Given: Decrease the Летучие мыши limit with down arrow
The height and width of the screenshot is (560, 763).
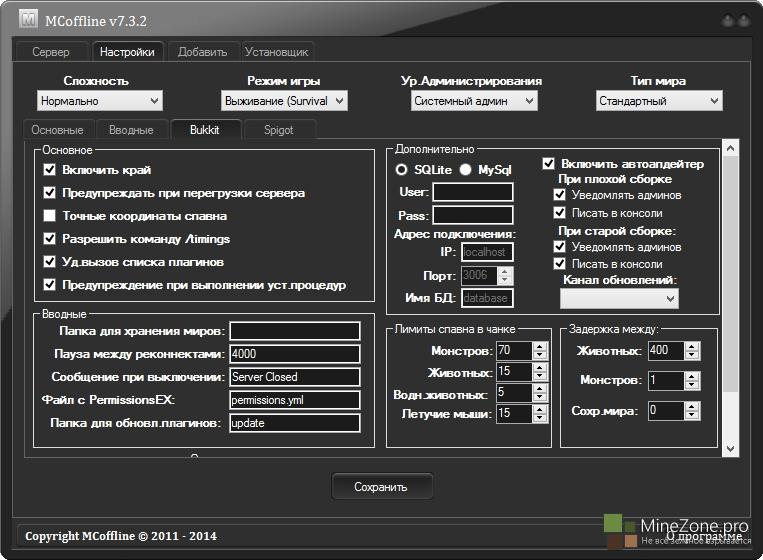Looking at the screenshot, I should [540, 418].
